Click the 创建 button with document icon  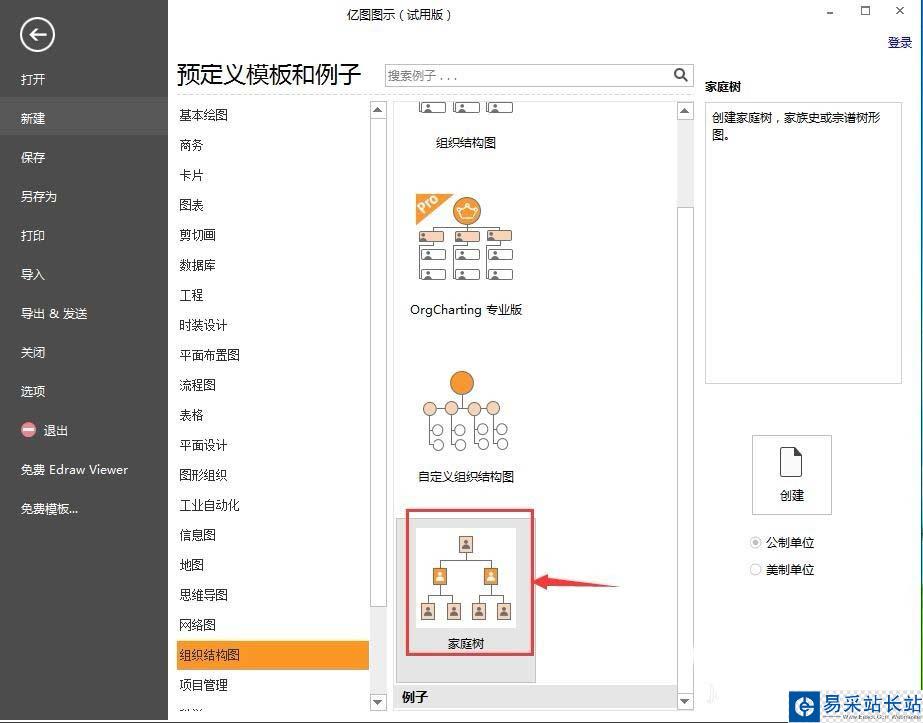click(x=792, y=475)
